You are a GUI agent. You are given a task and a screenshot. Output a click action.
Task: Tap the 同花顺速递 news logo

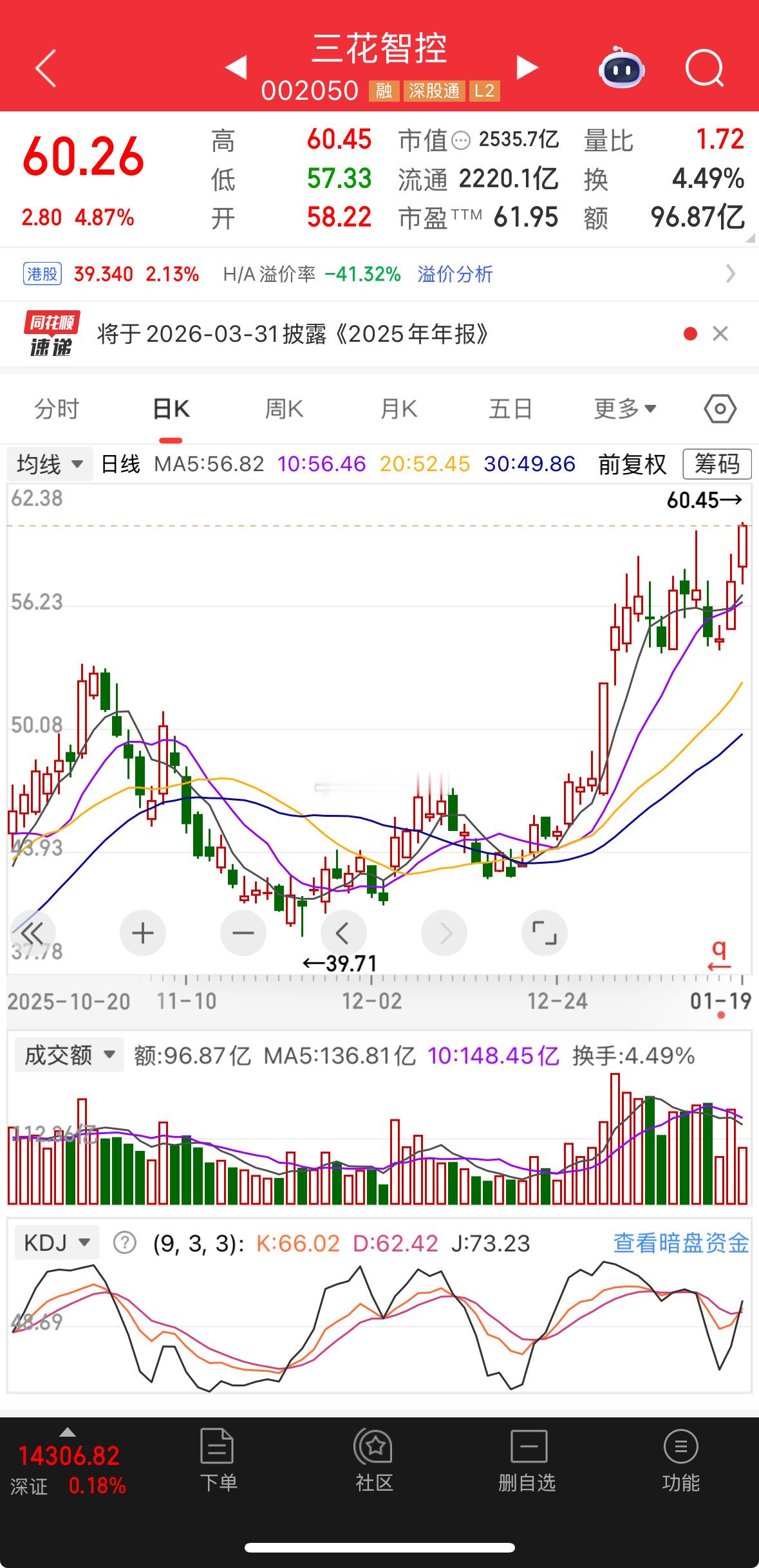pyautogui.click(x=52, y=333)
